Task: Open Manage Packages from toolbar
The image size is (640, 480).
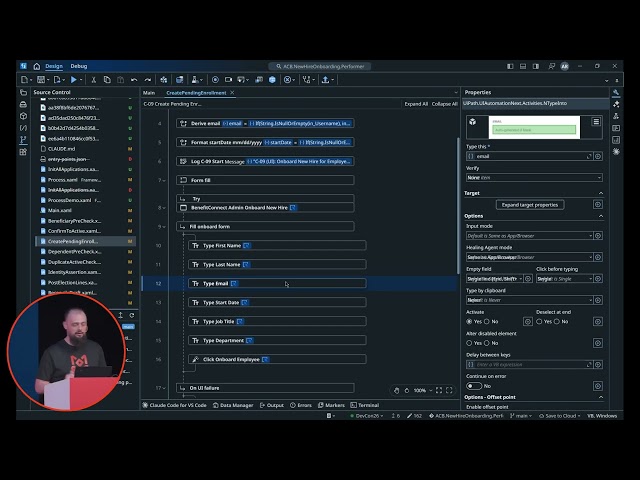Action: (164, 80)
